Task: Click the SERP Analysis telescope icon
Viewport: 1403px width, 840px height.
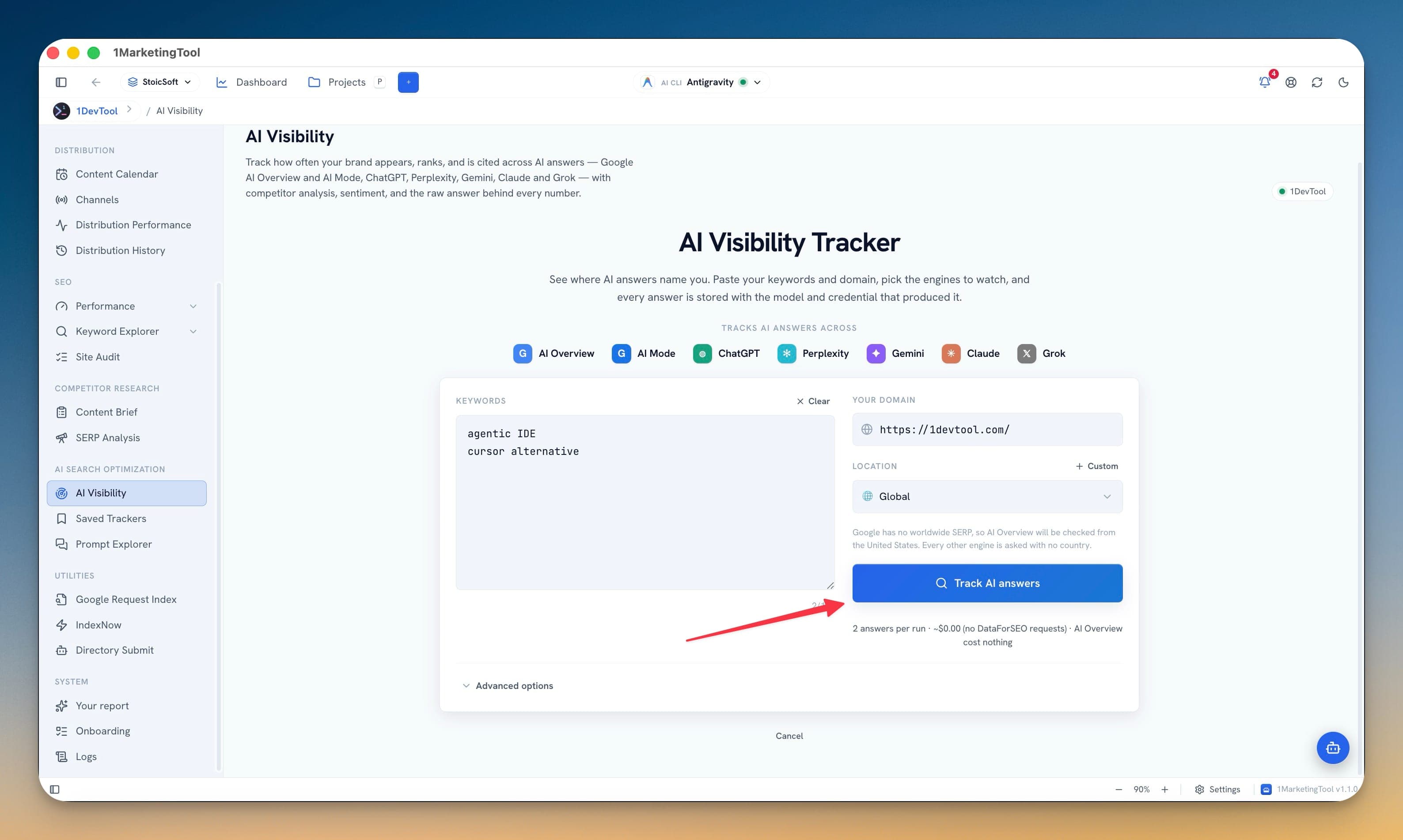Action: coord(62,438)
